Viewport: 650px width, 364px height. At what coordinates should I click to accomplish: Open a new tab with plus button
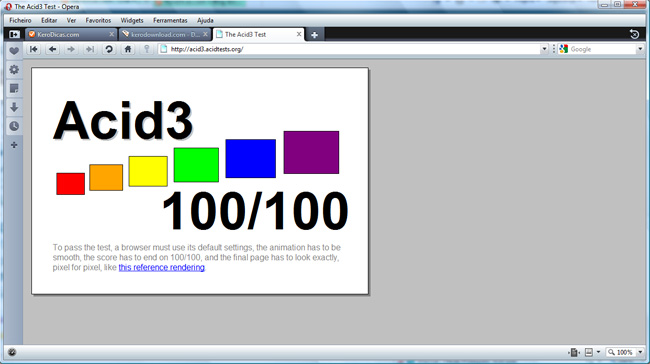tap(314, 35)
